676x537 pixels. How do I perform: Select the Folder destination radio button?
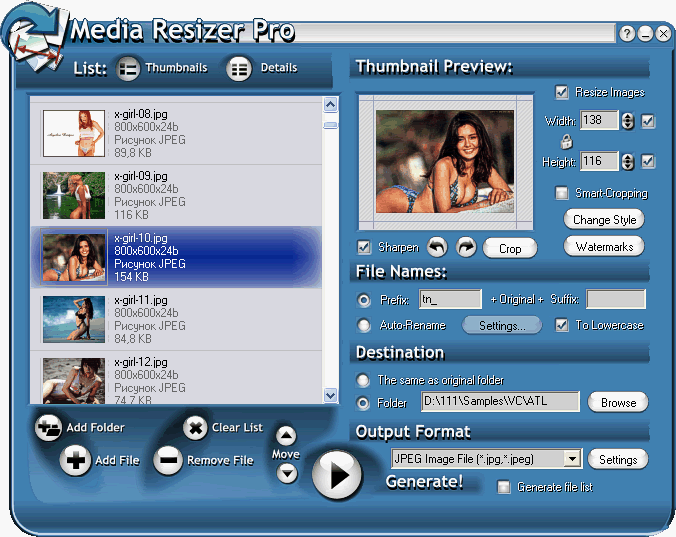(x=363, y=403)
